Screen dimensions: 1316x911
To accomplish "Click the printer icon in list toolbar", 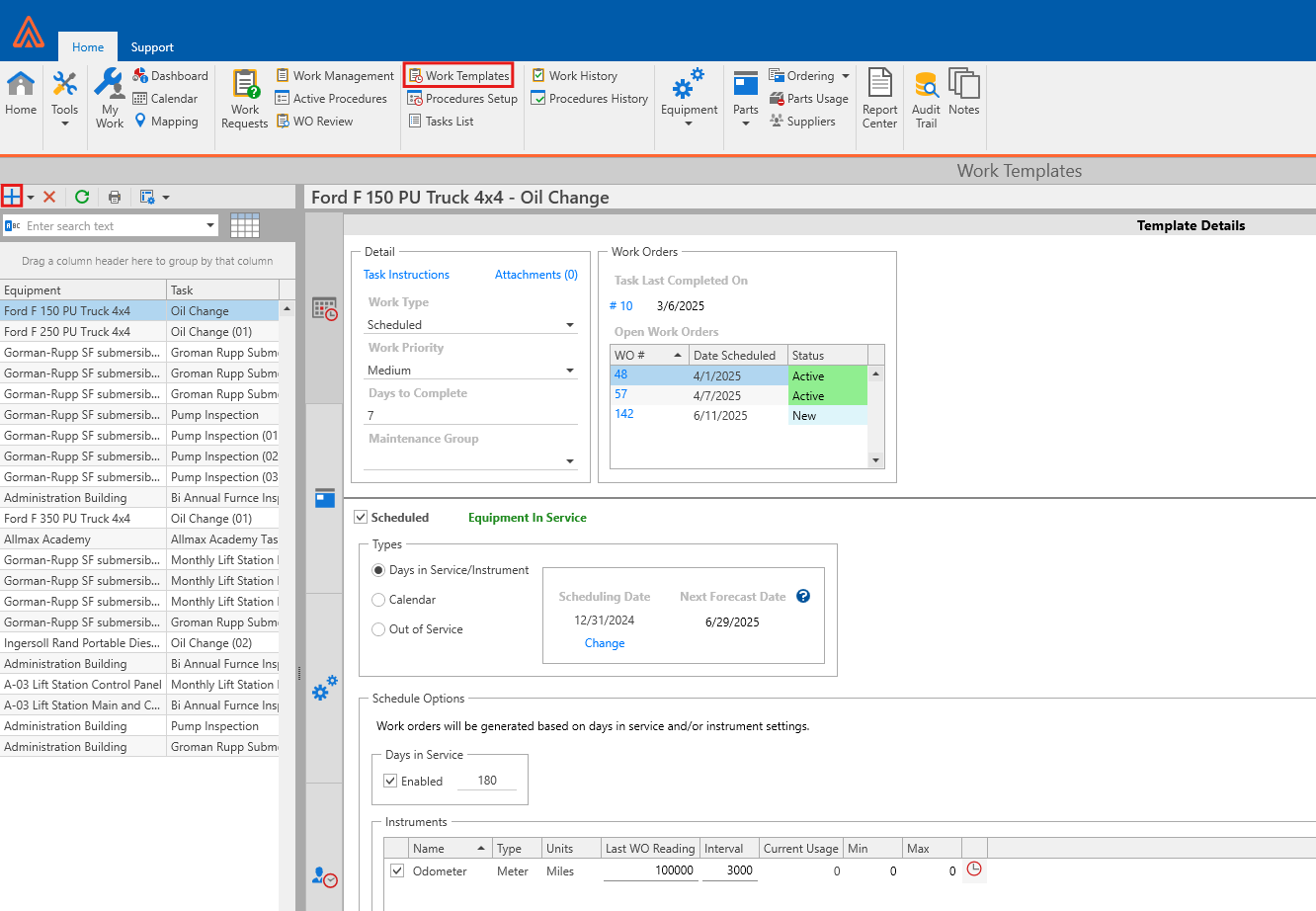I will (115, 197).
